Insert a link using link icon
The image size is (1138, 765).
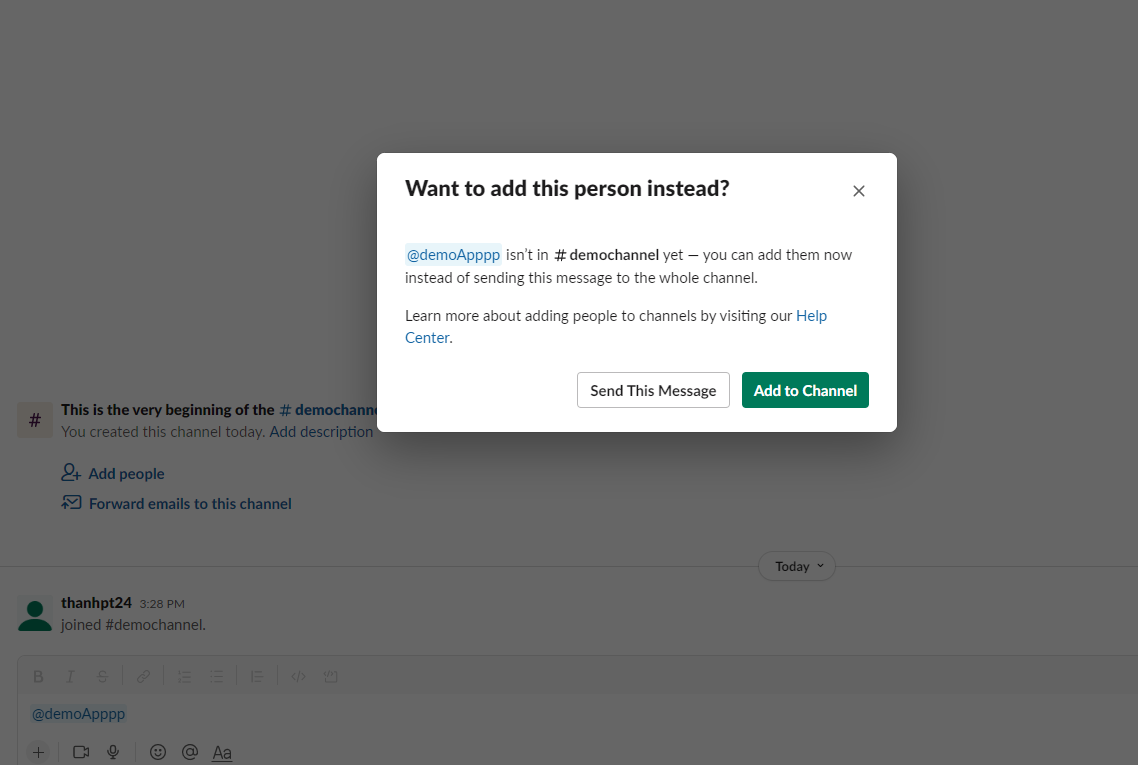coord(143,676)
